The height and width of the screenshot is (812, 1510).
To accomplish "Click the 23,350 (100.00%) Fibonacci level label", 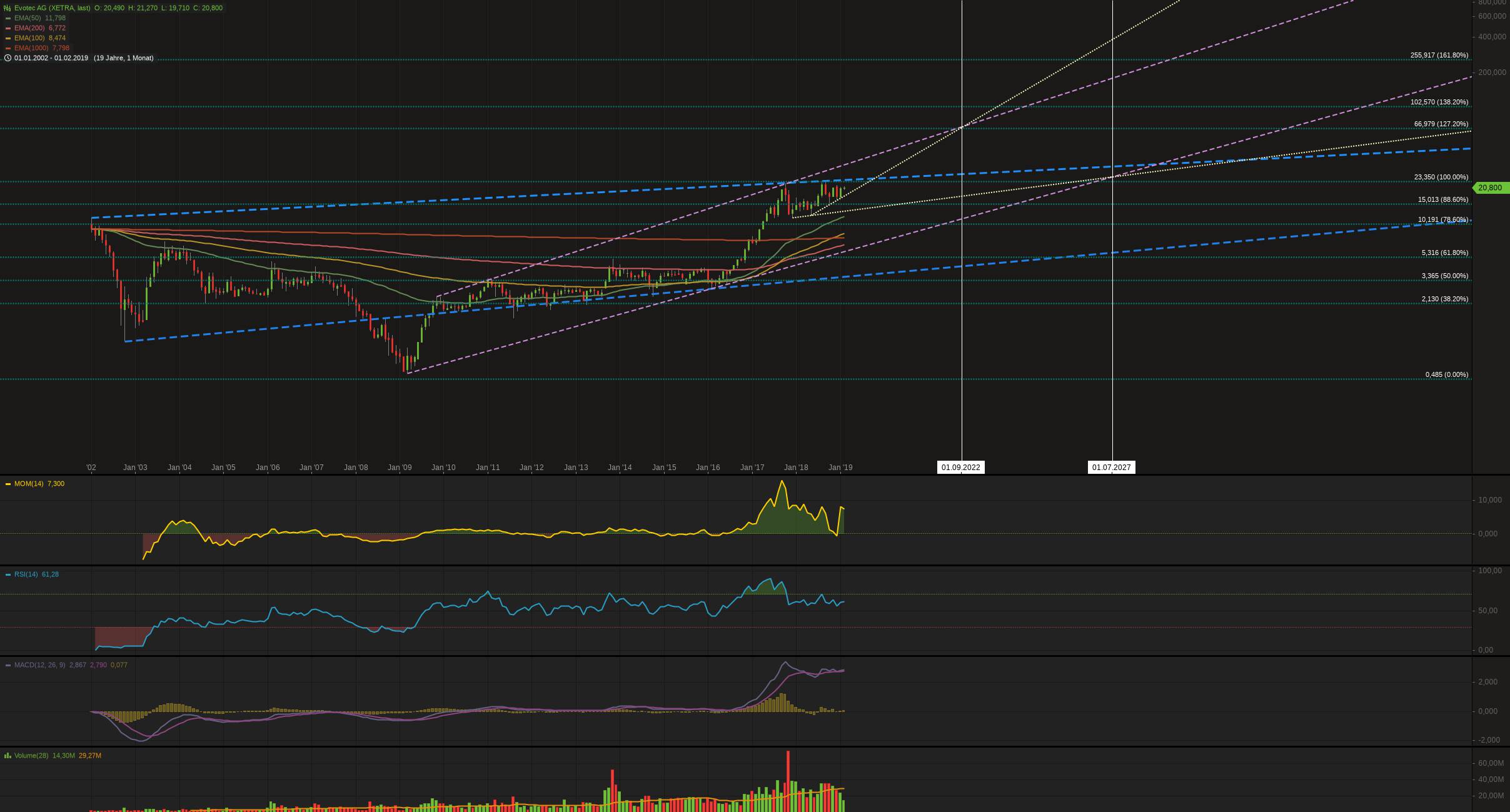I will pos(1441,178).
